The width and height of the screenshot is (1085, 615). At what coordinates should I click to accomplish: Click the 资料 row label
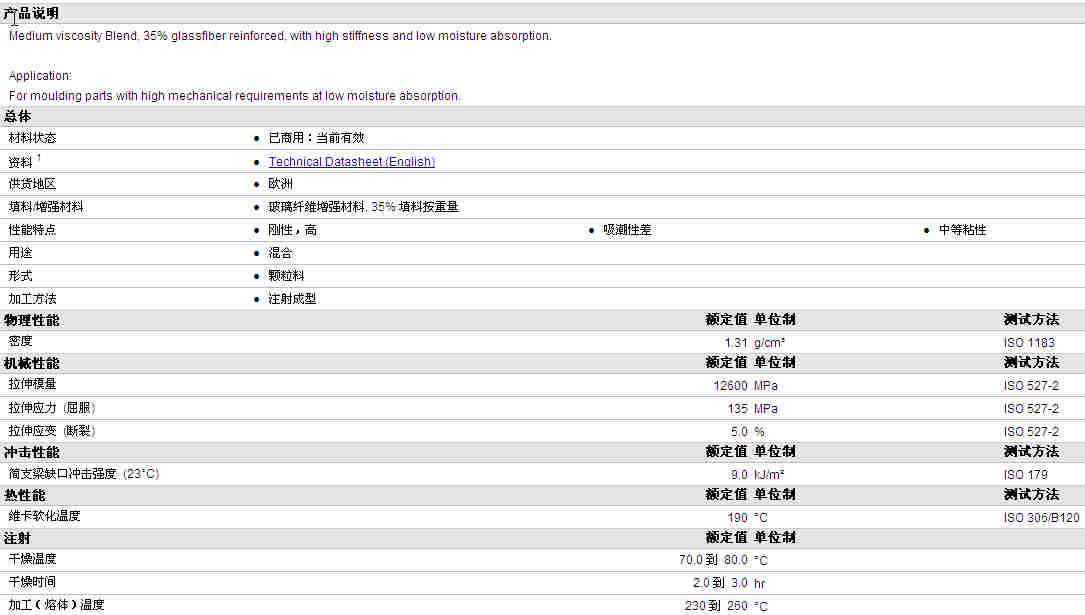point(20,162)
